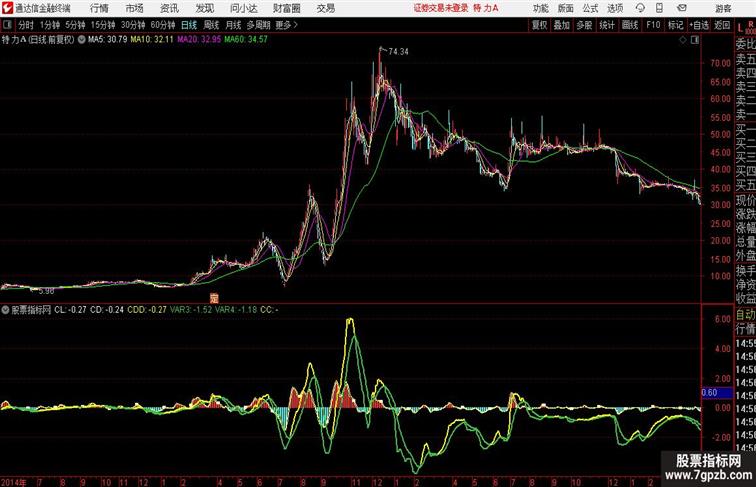This screenshot has height=487, width=756.
Task: Toggle the right info panel icon
Action: 695,40
